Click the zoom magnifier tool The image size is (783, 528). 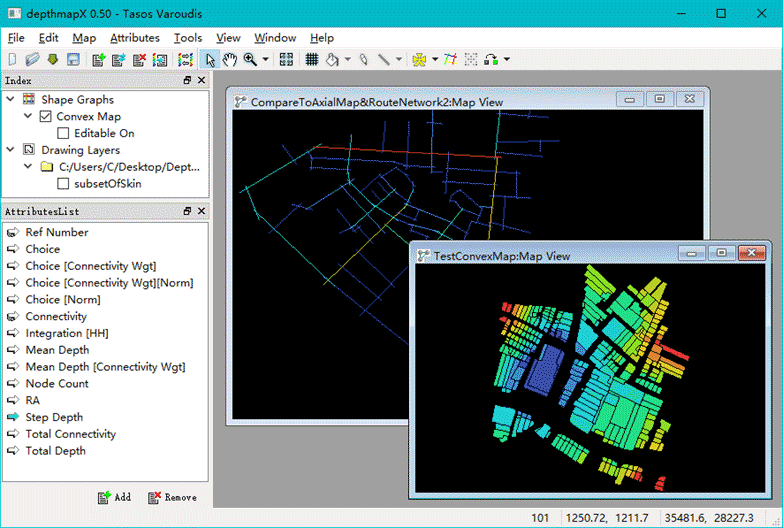click(x=249, y=60)
